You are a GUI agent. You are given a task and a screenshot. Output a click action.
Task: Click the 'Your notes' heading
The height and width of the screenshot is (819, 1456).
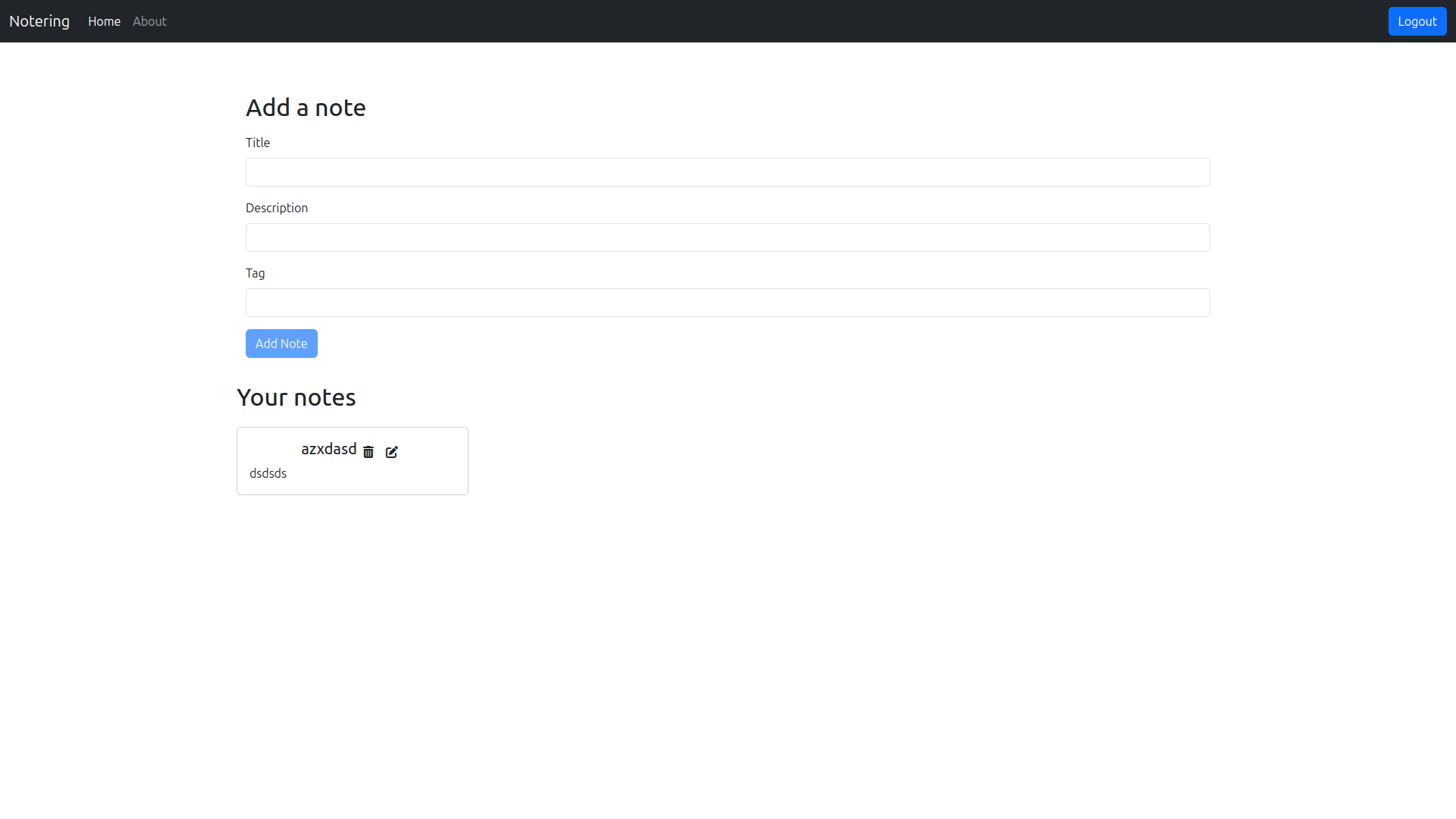click(296, 397)
